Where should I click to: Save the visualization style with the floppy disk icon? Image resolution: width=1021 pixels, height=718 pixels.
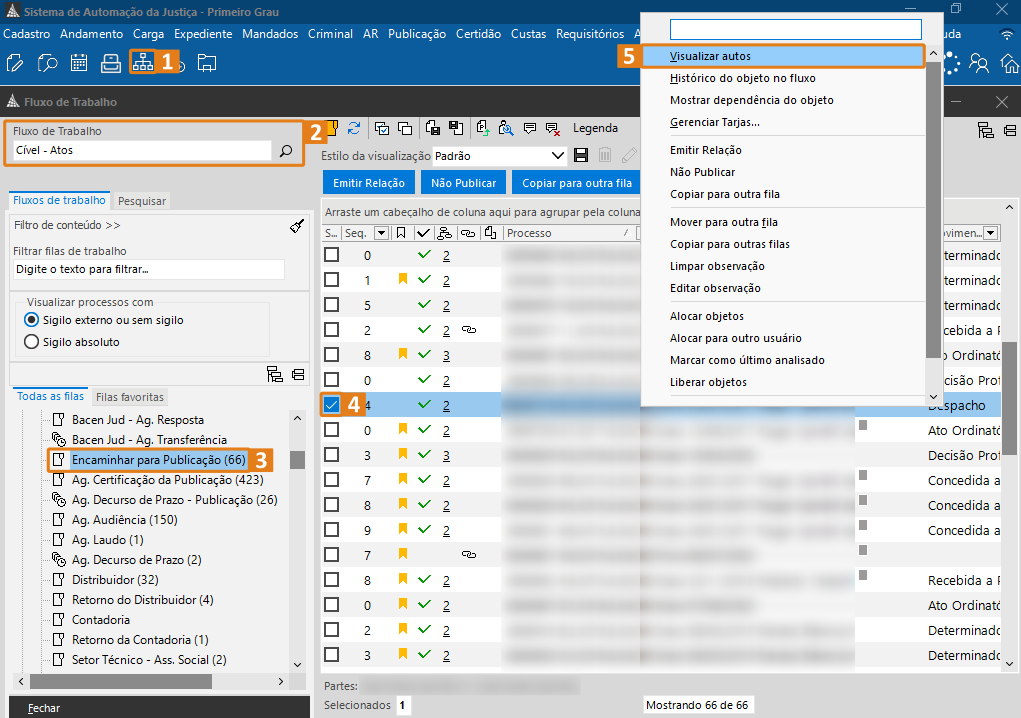pos(581,156)
